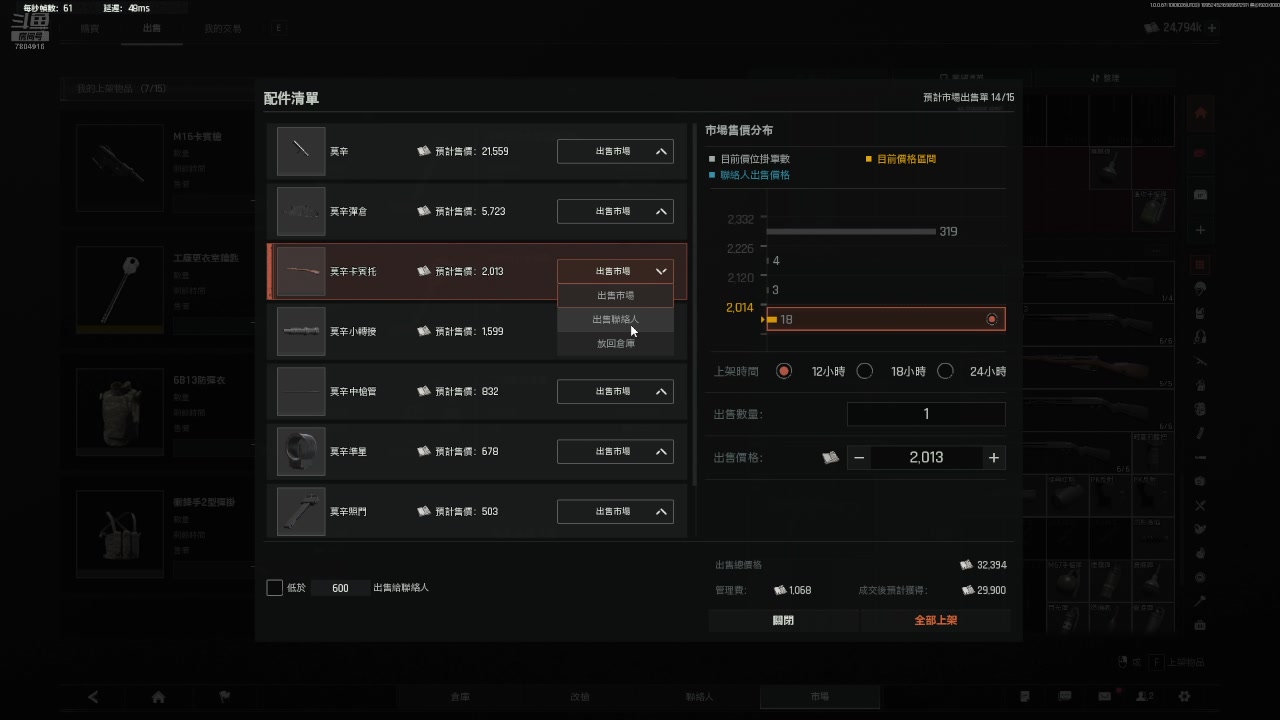Expand the sell dropdown for 莫辛照門

(615, 511)
